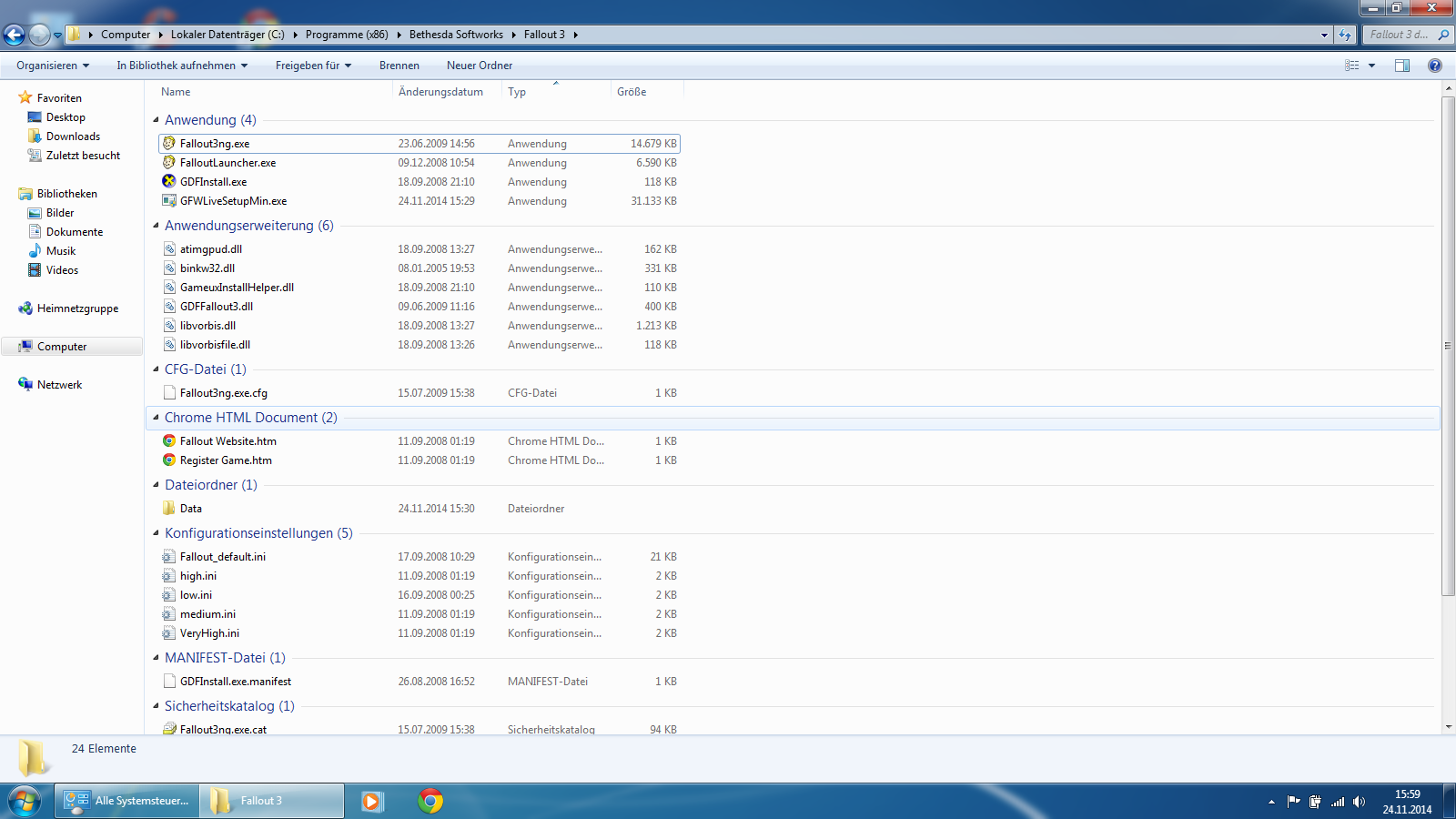Open Heimnetzgruppe in sidebar
Viewport: 1456px width, 819px height.
coord(77,308)
